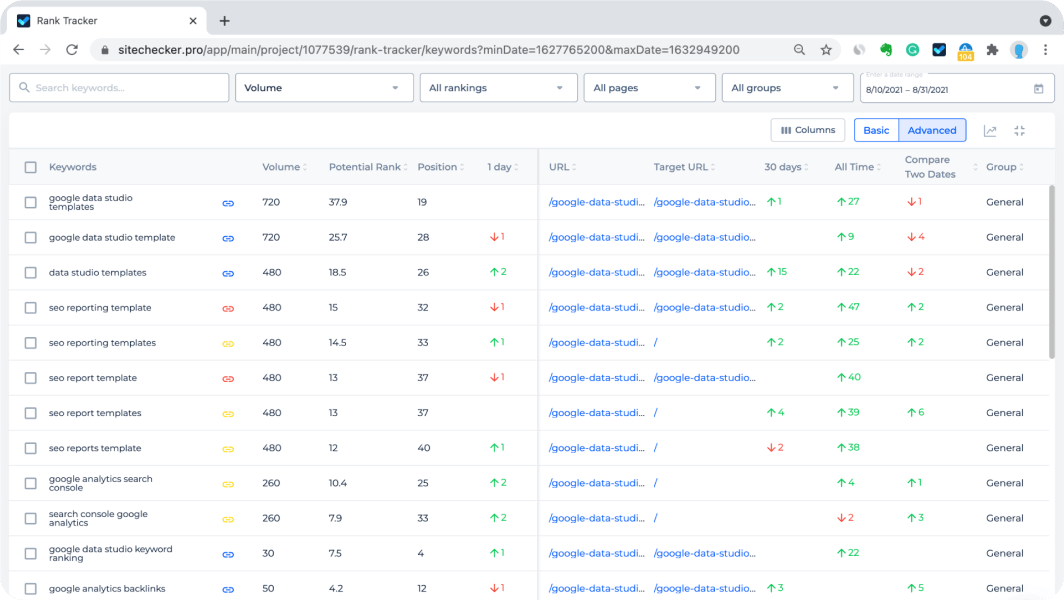This screenshot has height=600, width=1064.
Task: Click link icon for google analytics backlinks
Action: pos(228,589)
